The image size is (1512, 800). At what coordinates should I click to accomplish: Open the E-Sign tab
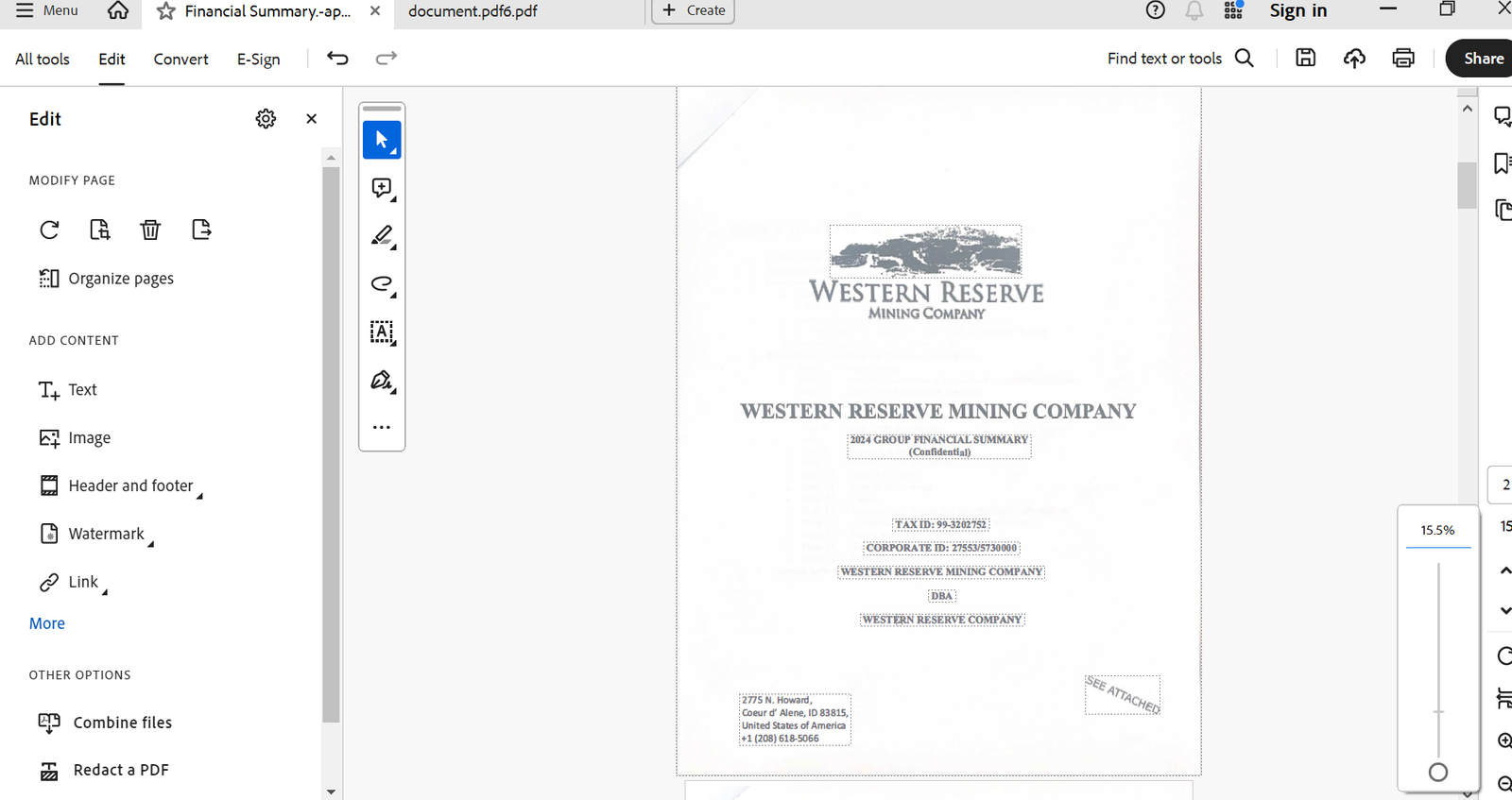click(x=258, y=59)
